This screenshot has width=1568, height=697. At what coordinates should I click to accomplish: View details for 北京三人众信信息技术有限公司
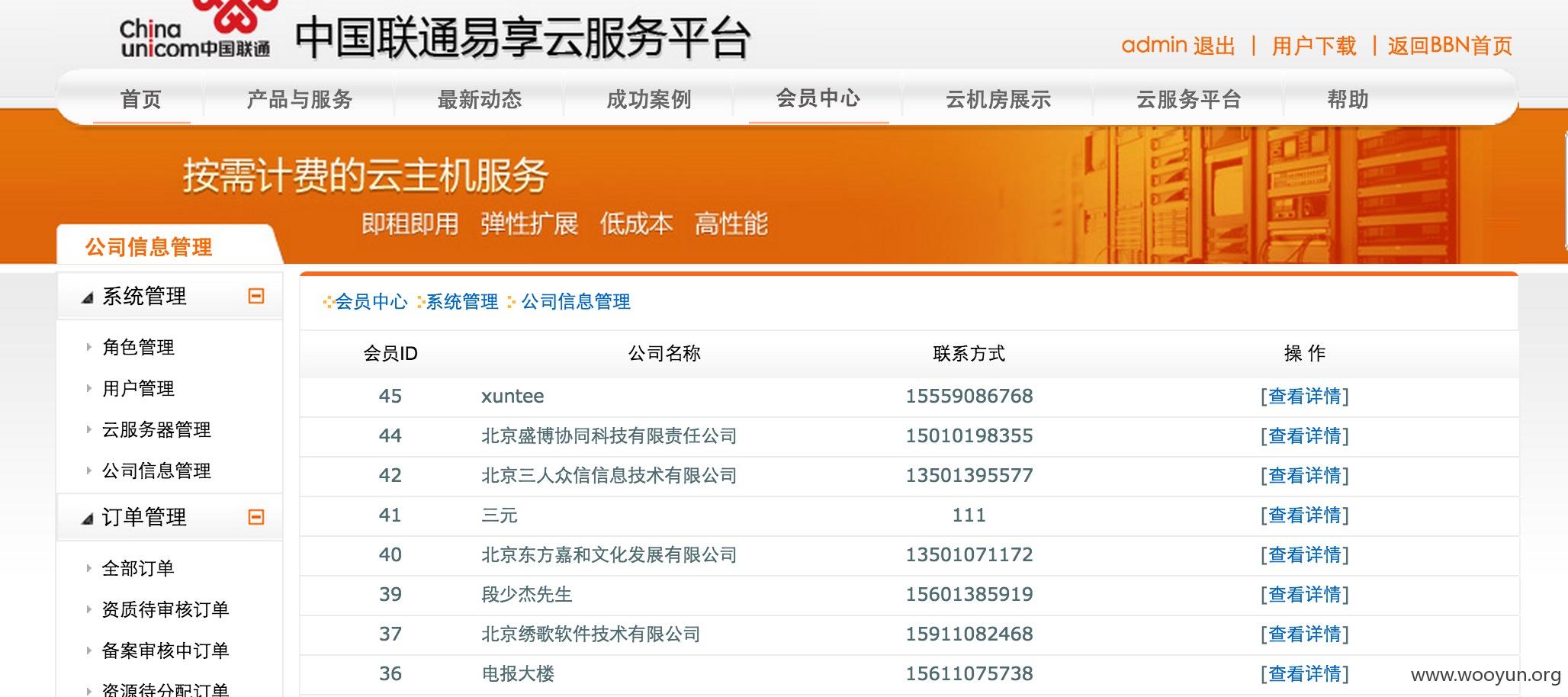pos(1305,476)
